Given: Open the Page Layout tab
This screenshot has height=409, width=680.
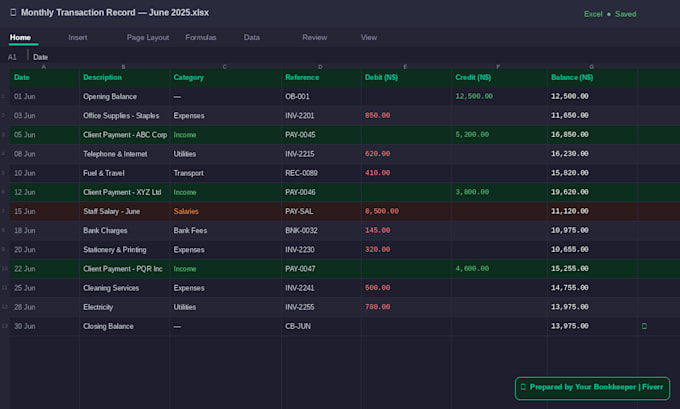Looking at the screenshot, I should pyautogui.click(x=148, y=37).
